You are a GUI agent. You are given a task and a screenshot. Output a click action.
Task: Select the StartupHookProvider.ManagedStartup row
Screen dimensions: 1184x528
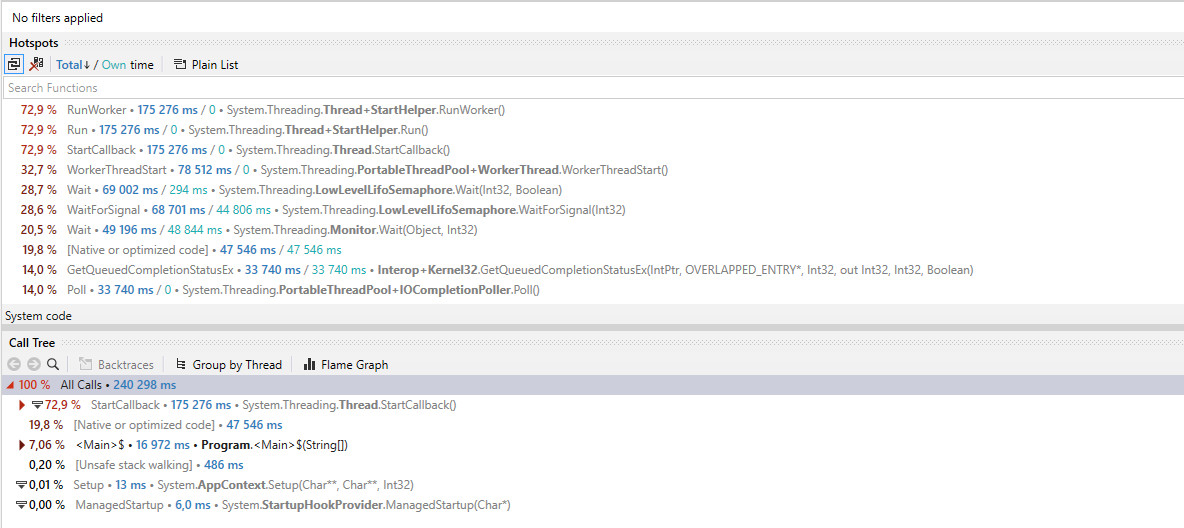(x=592, y=505)
